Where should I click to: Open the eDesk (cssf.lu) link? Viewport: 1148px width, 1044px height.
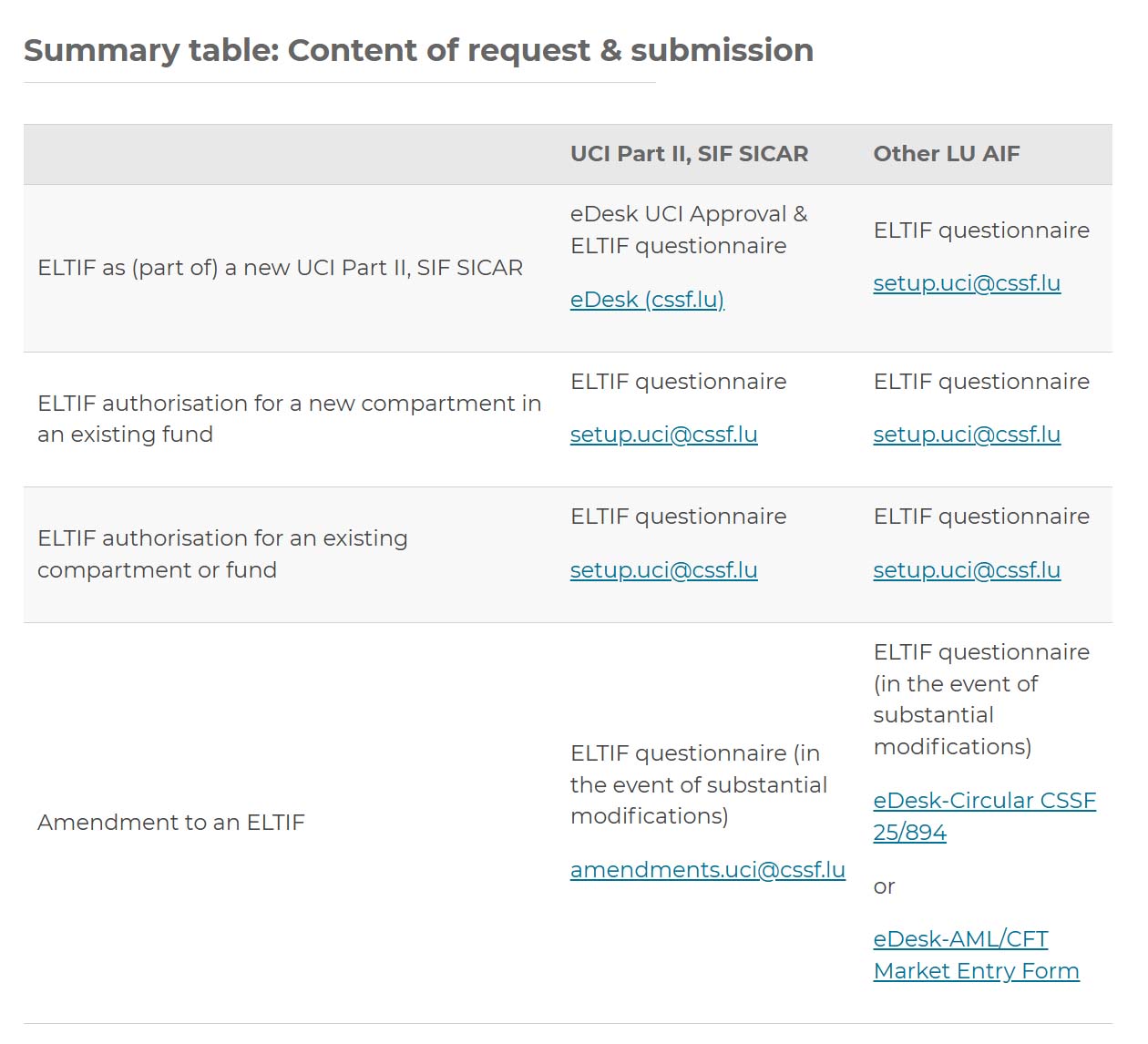point(647,300)
